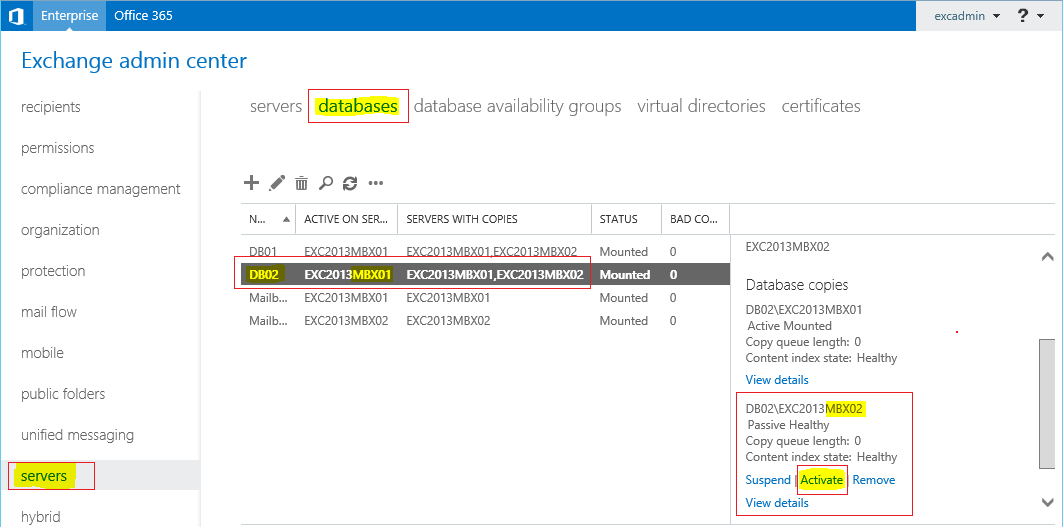Suspend the DB02 copy on MBX02

pyautogui.click(x=768, y=480)
